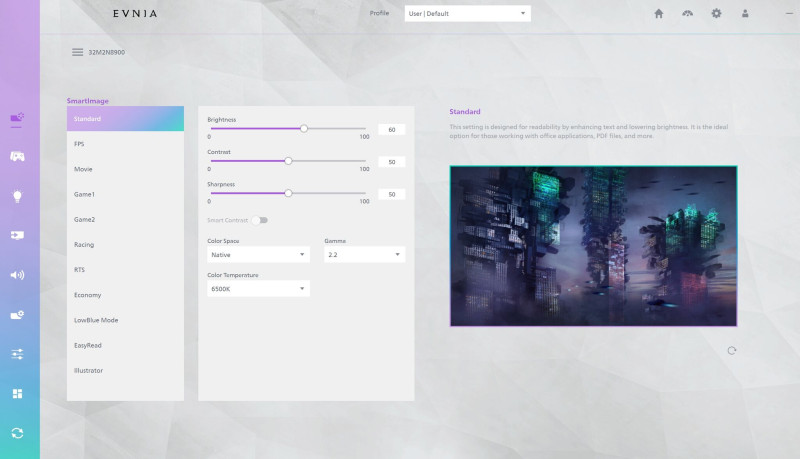Select the EasyRead SmartImage mode
This screenshot has width=800, height=459.
pyautogui.click(x=125, y=345)
